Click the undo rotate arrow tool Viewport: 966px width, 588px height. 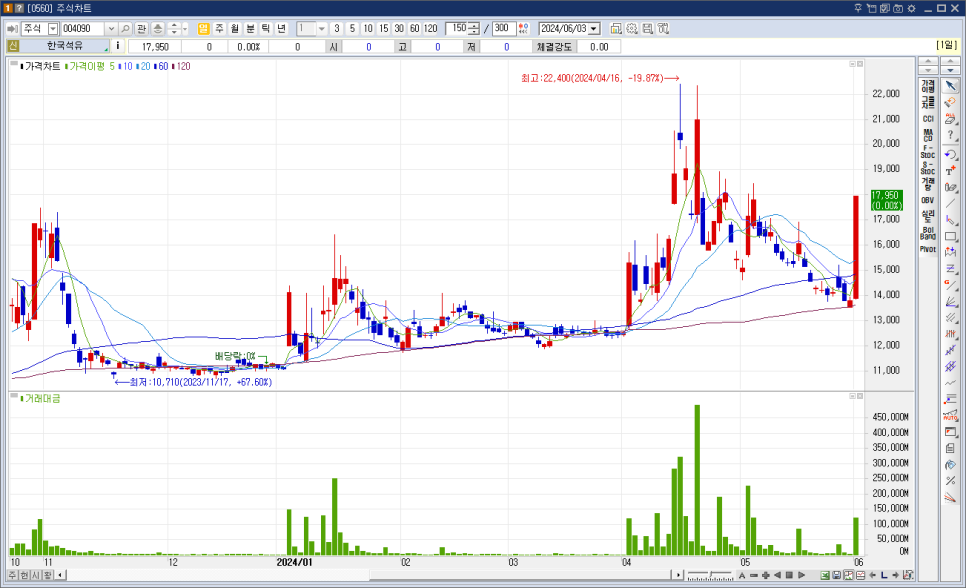[951, 154]
